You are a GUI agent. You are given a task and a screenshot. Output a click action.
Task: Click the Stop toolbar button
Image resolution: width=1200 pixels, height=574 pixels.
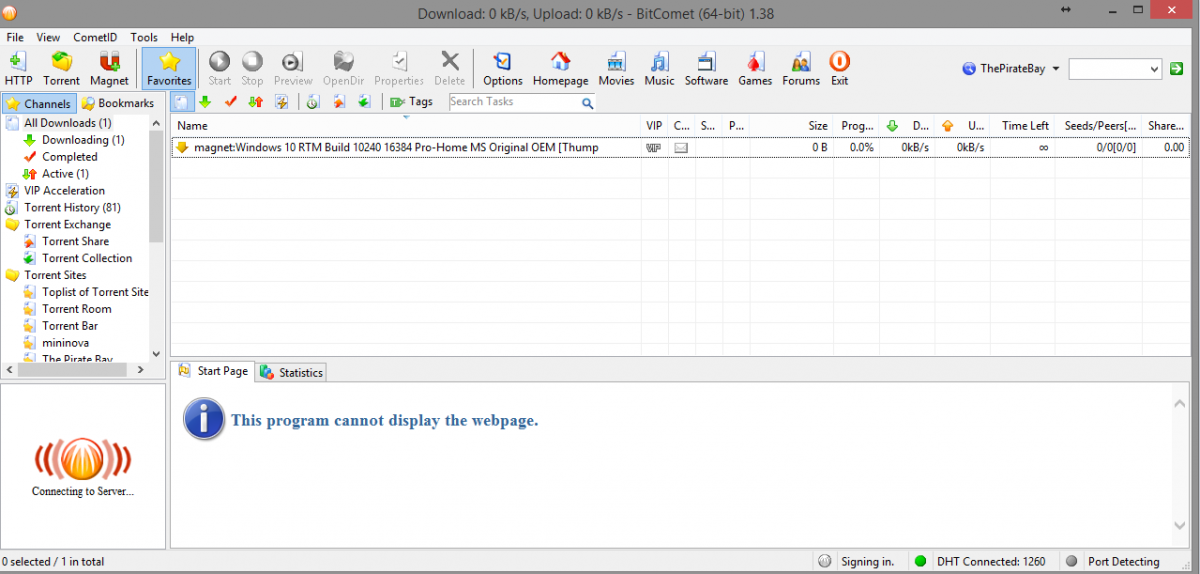(x=252, y=68)
